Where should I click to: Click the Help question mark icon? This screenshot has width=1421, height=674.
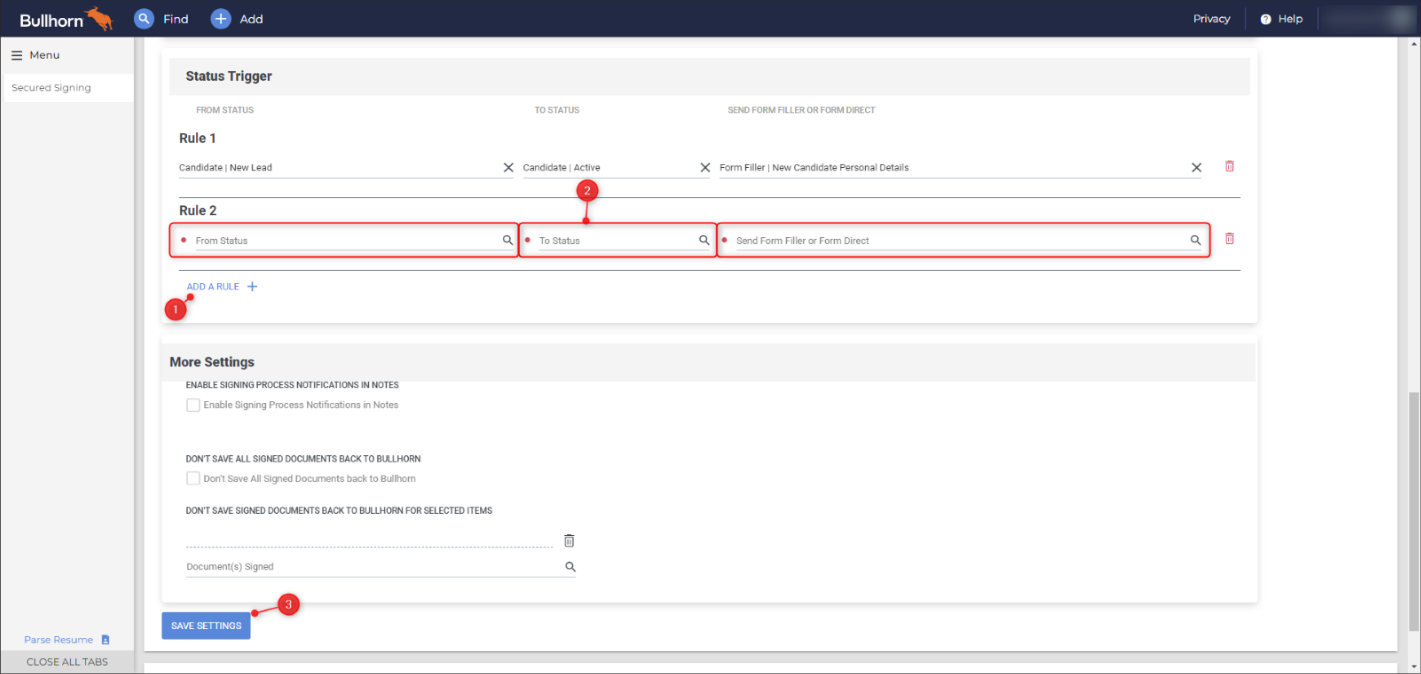coord(1265,19)
